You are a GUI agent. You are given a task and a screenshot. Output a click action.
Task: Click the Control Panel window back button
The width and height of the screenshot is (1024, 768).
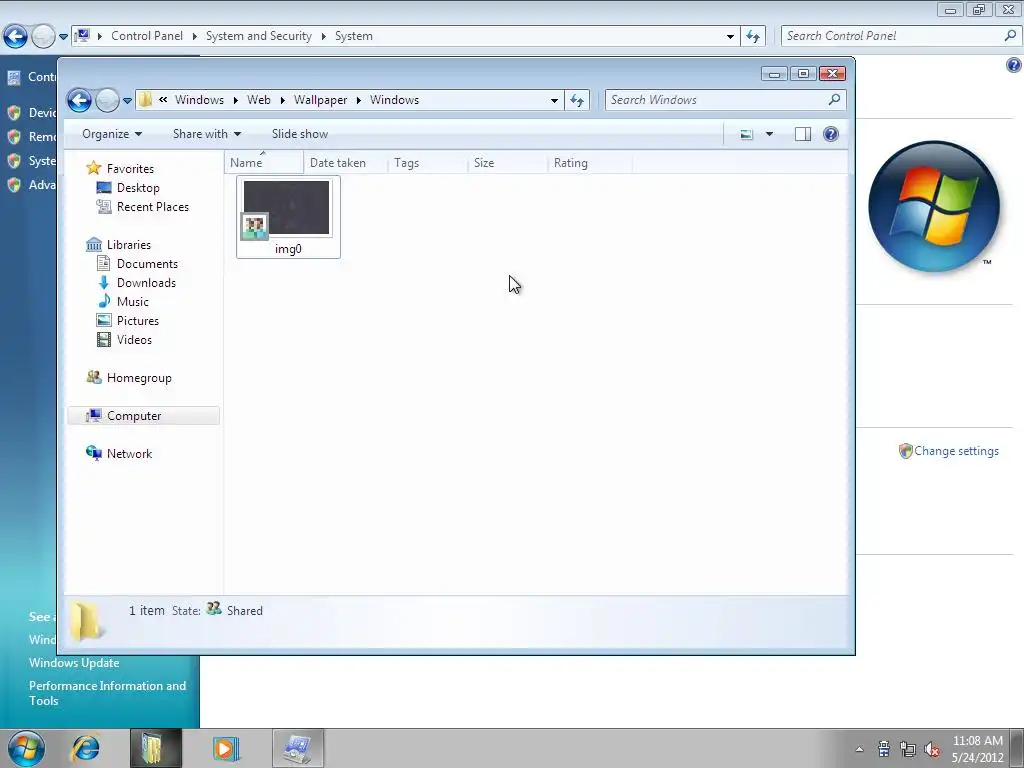pos(15,36)
